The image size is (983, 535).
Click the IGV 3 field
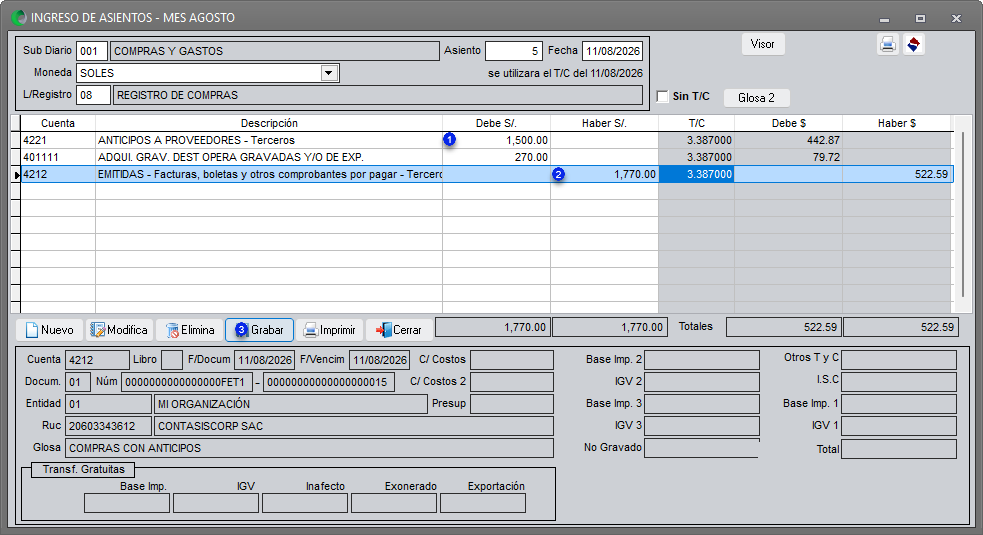[702, 426]
